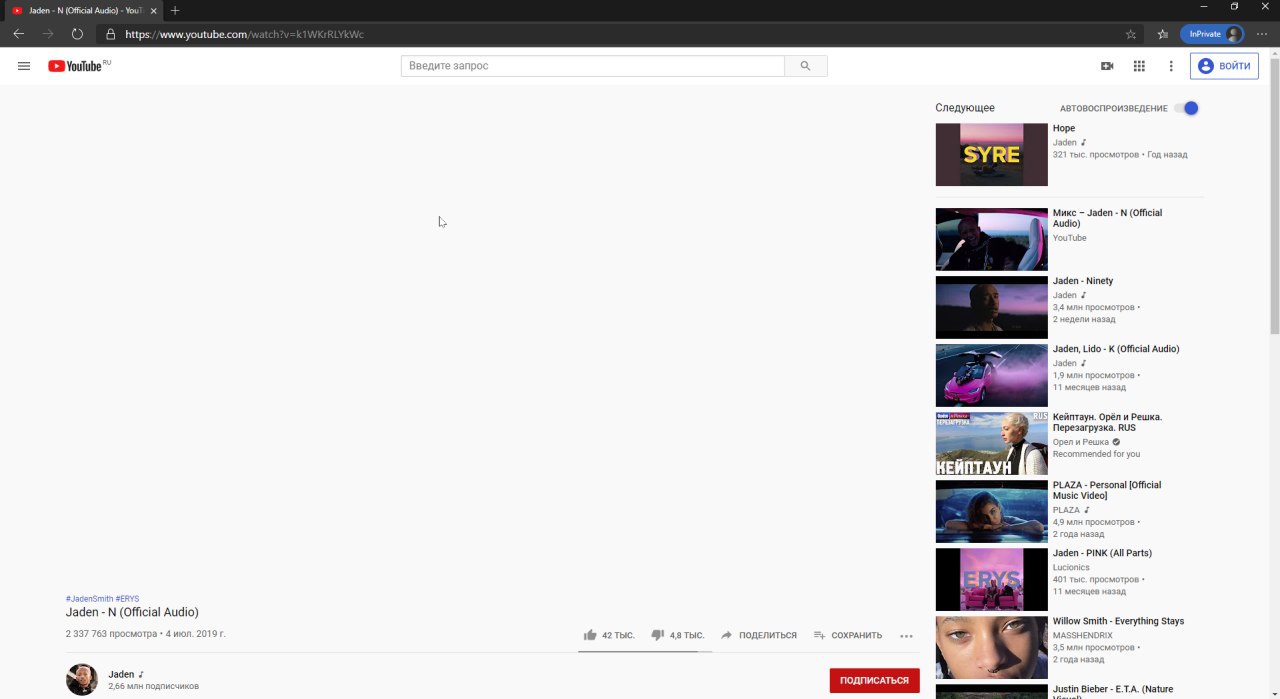Viewport: 1280px width, 699px height.
Task: Open the #ERYS hashtag link
Action: tap(127, 599)
